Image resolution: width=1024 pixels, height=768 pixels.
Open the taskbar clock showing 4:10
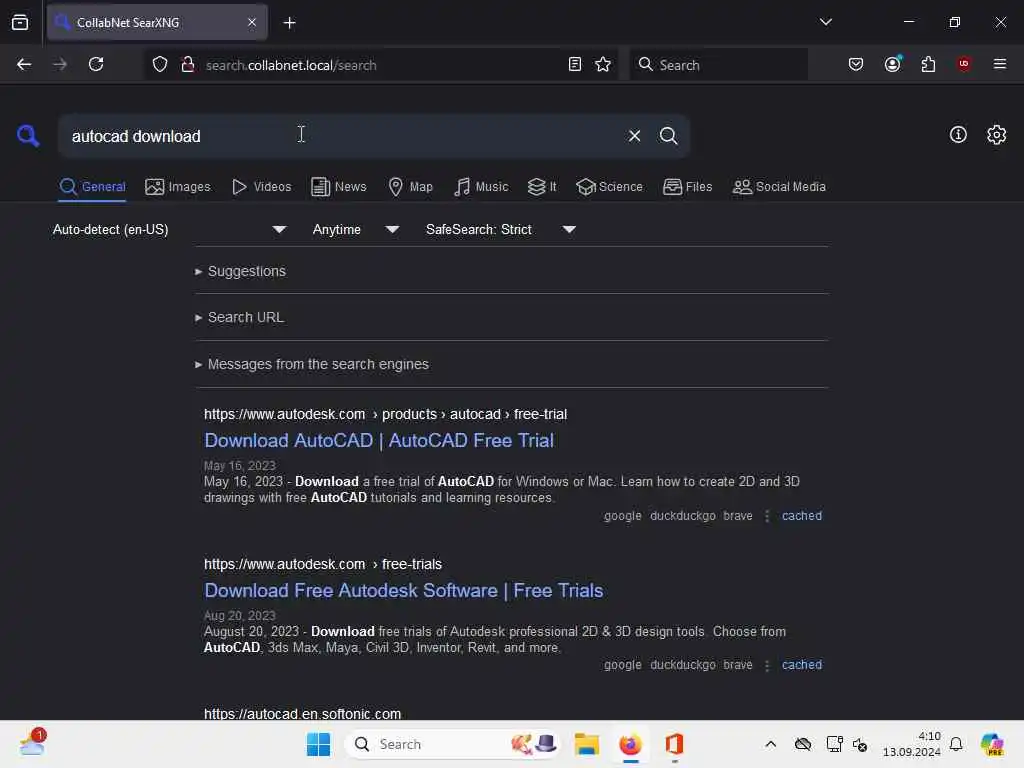912,744
